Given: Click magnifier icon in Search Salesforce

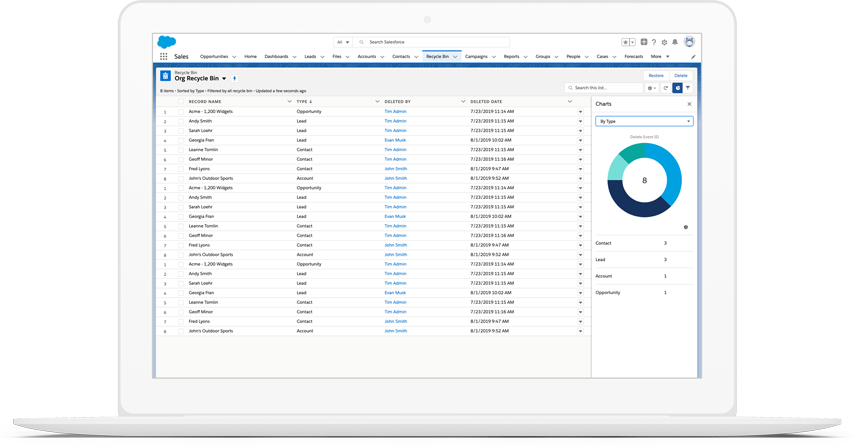Looking at the screenshot, I should tap(361, 42).
